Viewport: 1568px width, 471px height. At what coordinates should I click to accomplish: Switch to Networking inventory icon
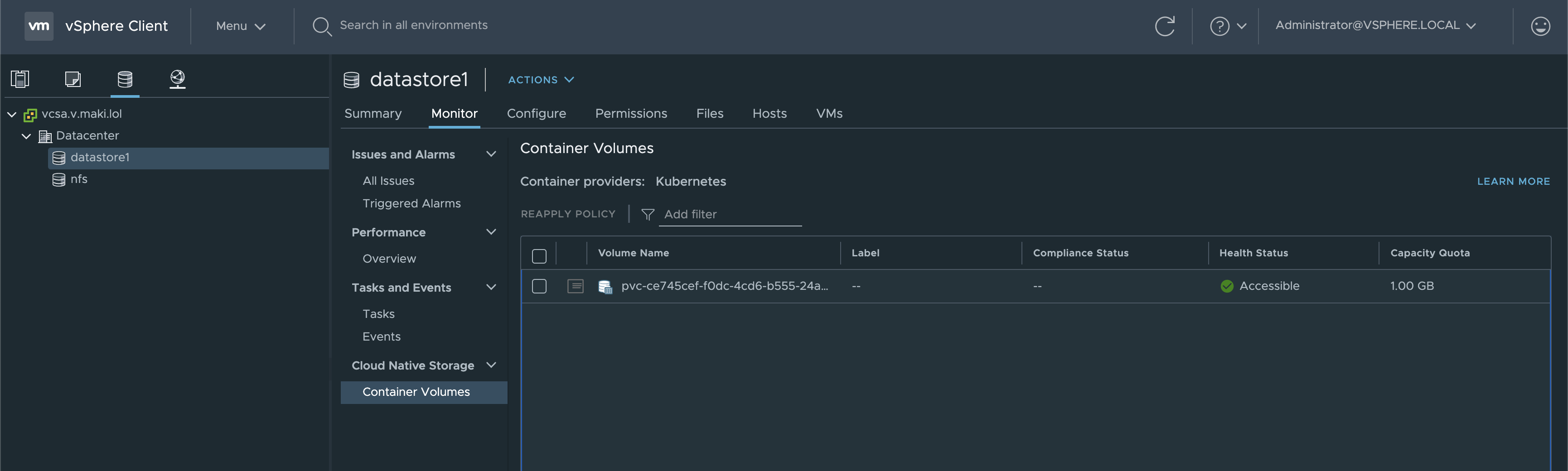pyautogui.click(x=177, y=79)
